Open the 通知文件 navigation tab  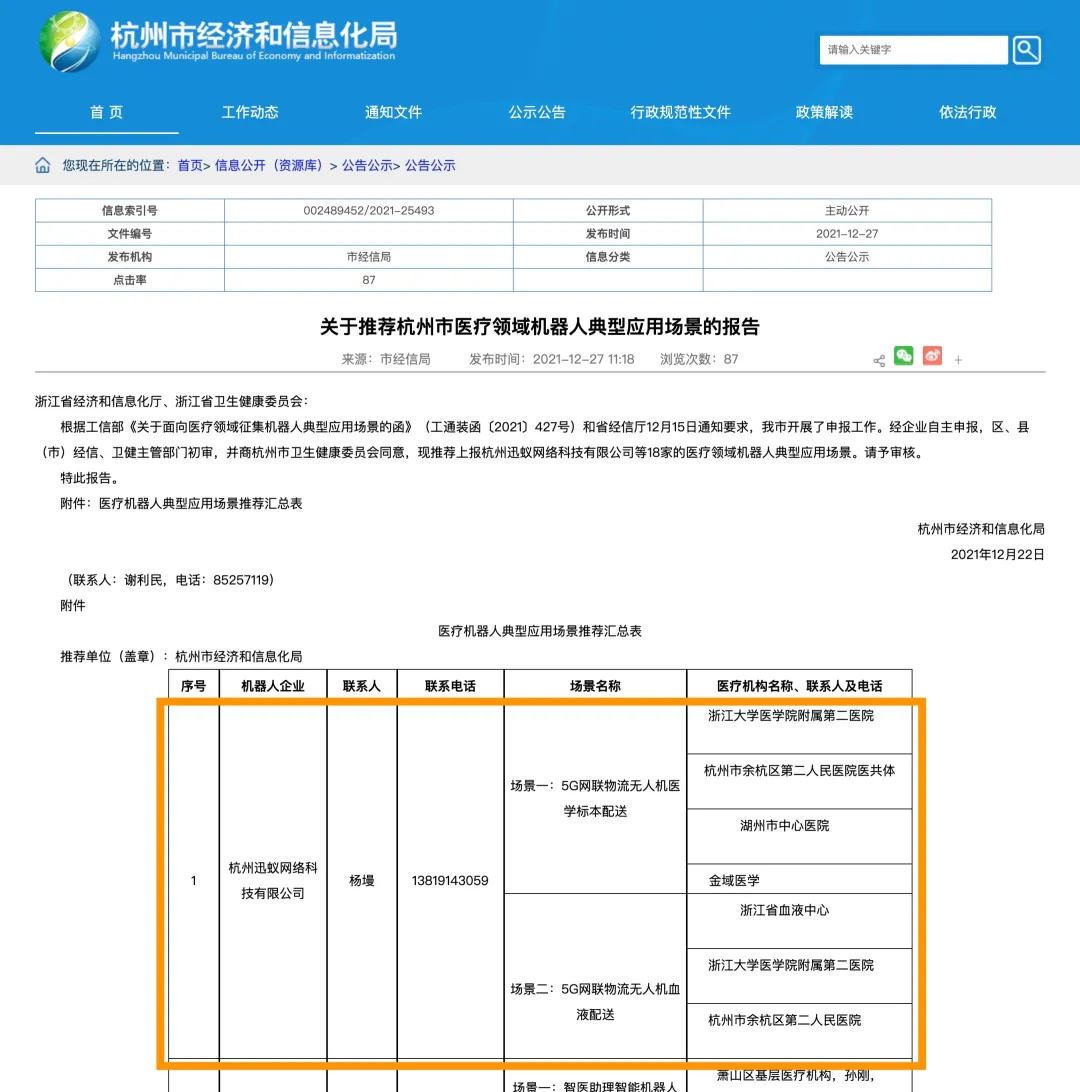393,112
